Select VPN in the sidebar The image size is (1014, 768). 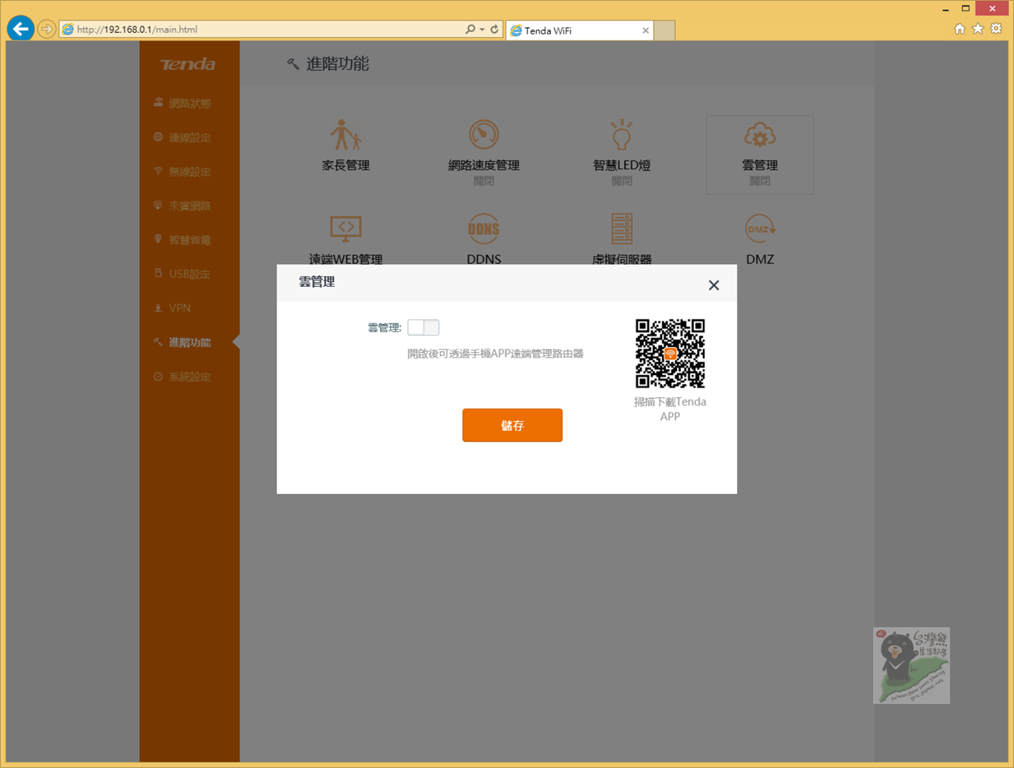click(x=189, y=308)
